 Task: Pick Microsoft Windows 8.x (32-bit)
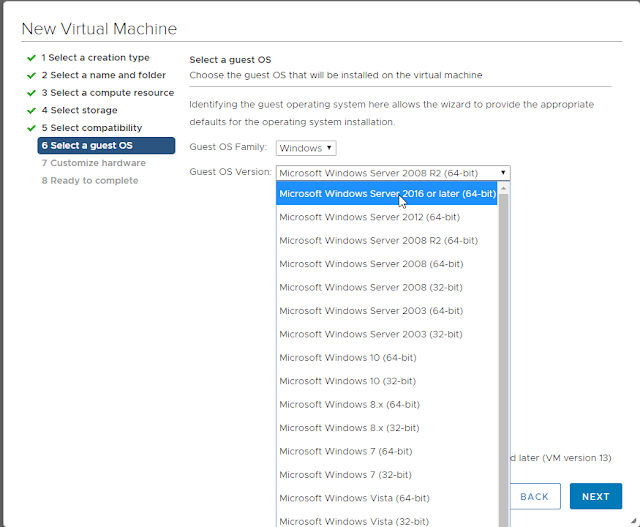(x=387, y=428)
